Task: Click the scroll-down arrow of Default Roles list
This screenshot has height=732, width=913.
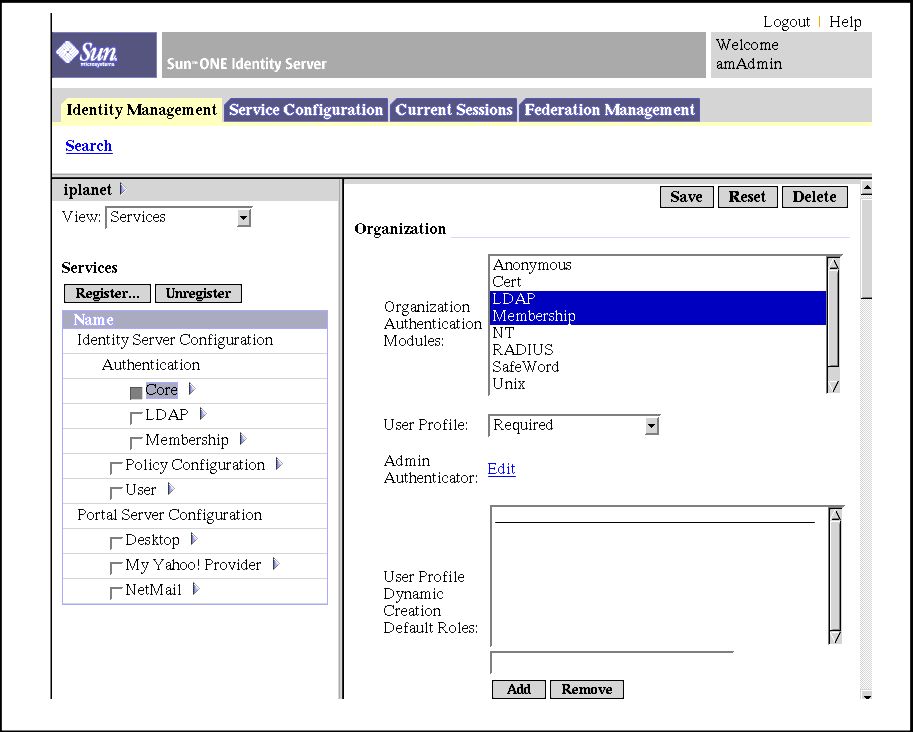Action: [x=835, y=637]
